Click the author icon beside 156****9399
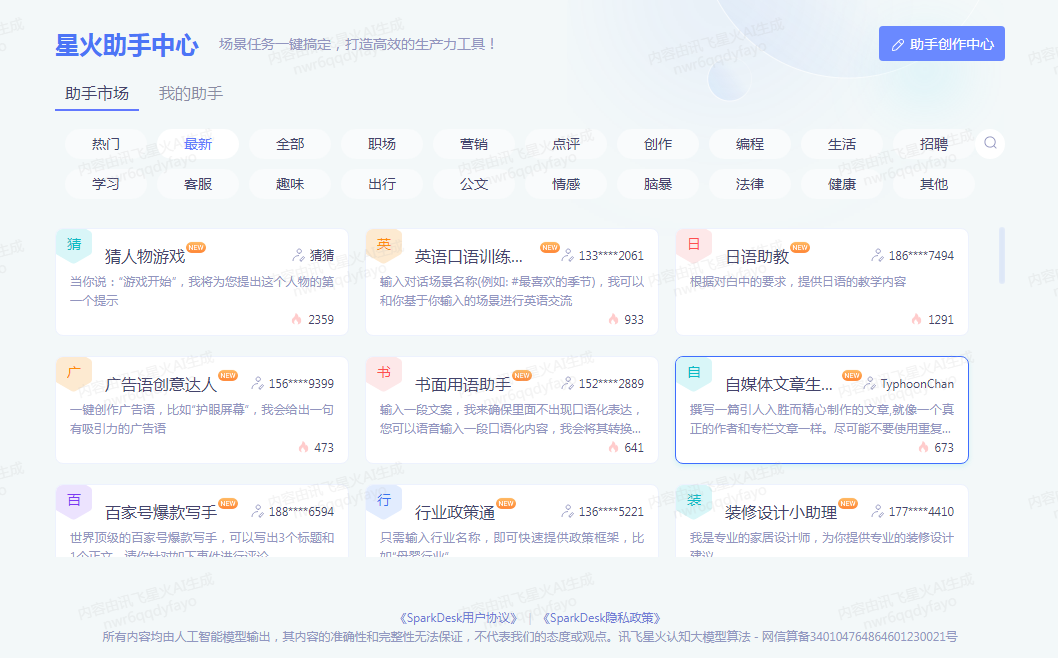This screenshot has width=1058, height=658. pos(257,383)
